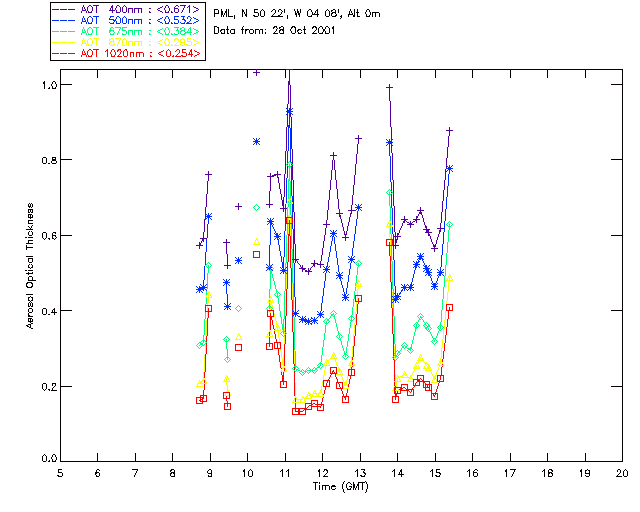
Task: Click the 17 x-axis tick label
Action: (x=510, y=473)
